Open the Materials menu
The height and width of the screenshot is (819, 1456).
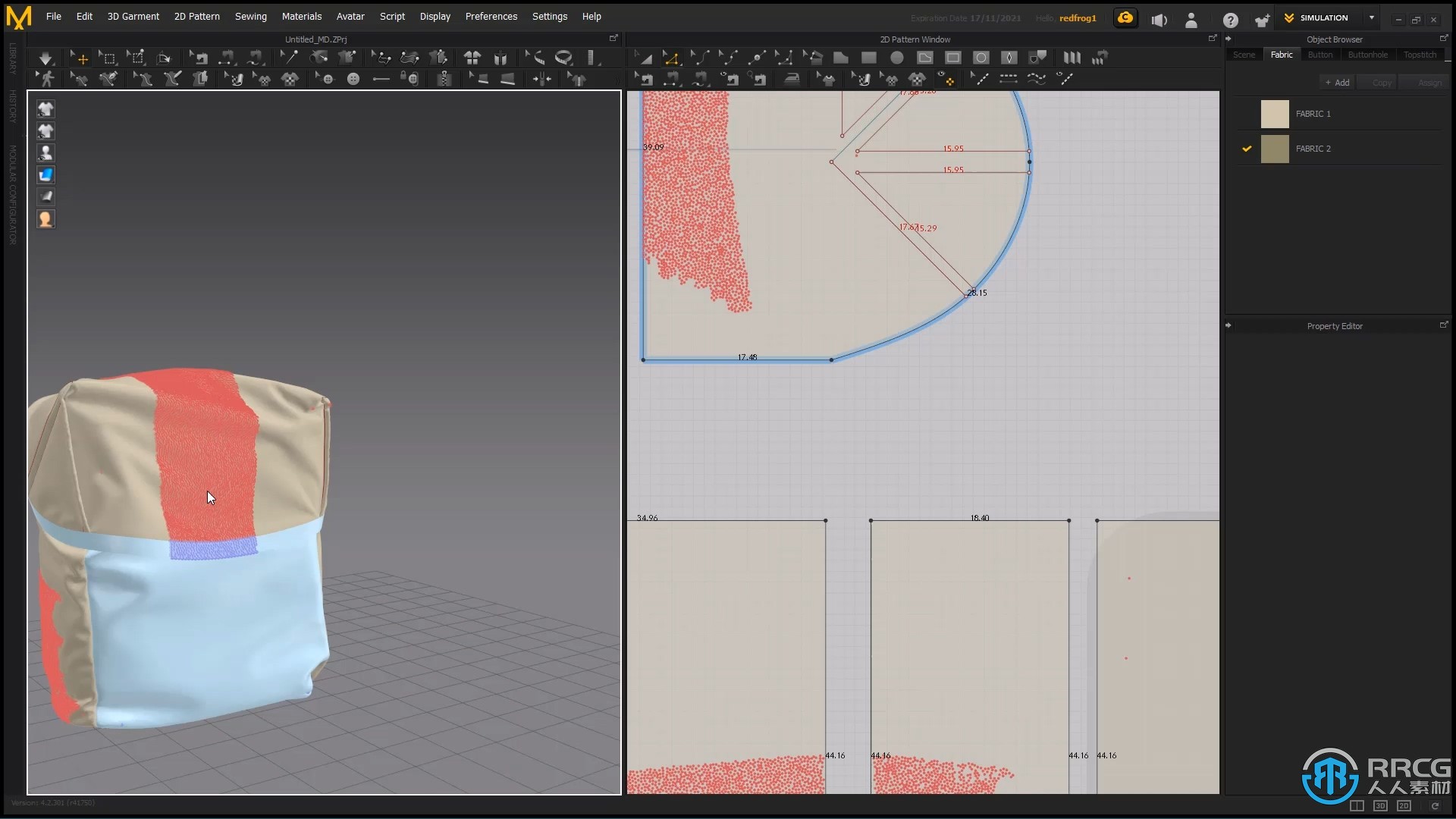302,16
